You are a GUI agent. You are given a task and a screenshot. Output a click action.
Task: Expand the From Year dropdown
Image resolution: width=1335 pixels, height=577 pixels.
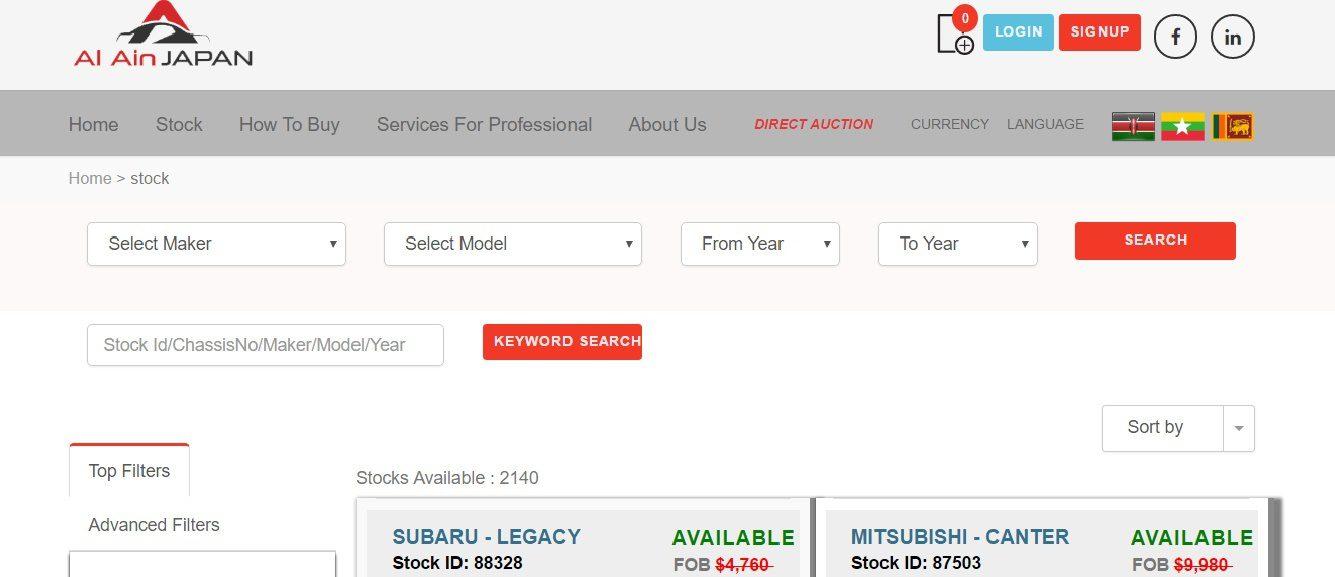point(760,244)
